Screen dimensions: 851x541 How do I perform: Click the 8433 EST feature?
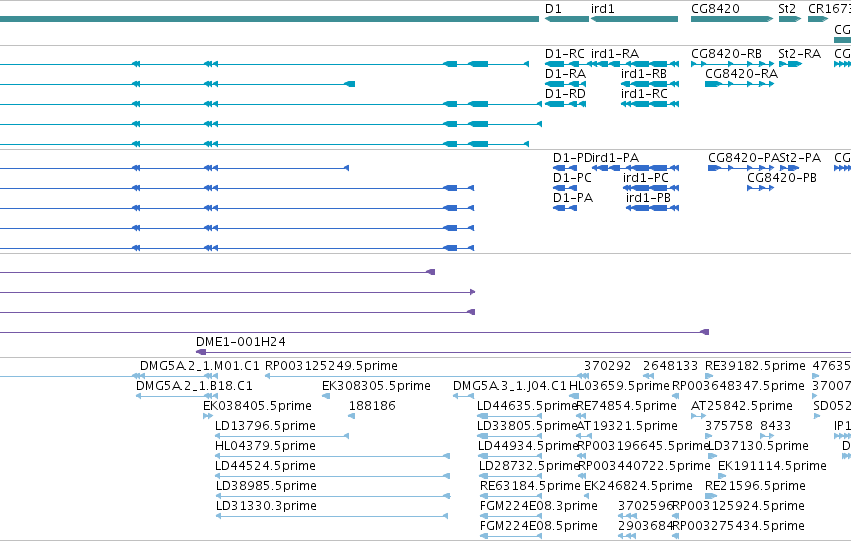(767, 436)
